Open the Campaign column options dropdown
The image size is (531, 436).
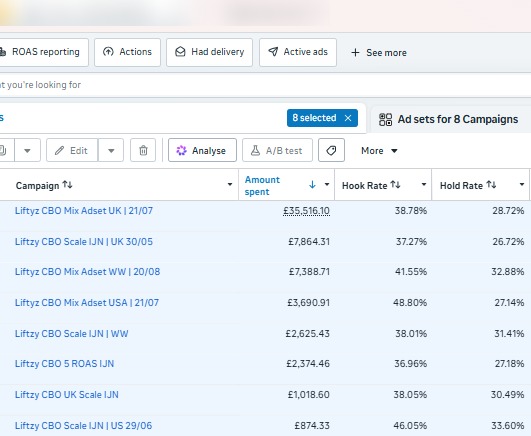point(230,184)
